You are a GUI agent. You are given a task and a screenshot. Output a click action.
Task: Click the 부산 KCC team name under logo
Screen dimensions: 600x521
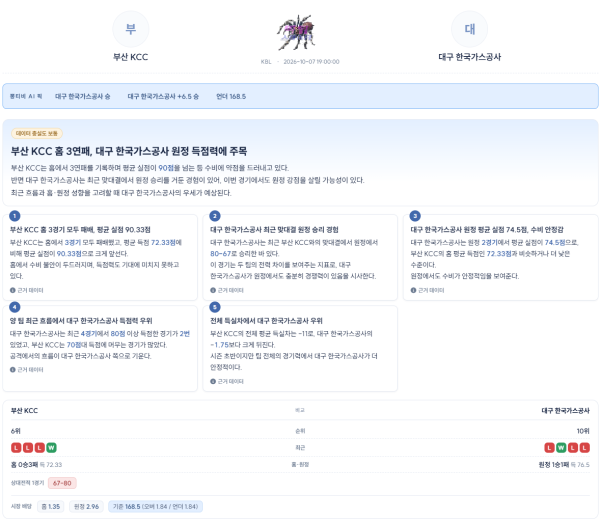pos(130,57)
